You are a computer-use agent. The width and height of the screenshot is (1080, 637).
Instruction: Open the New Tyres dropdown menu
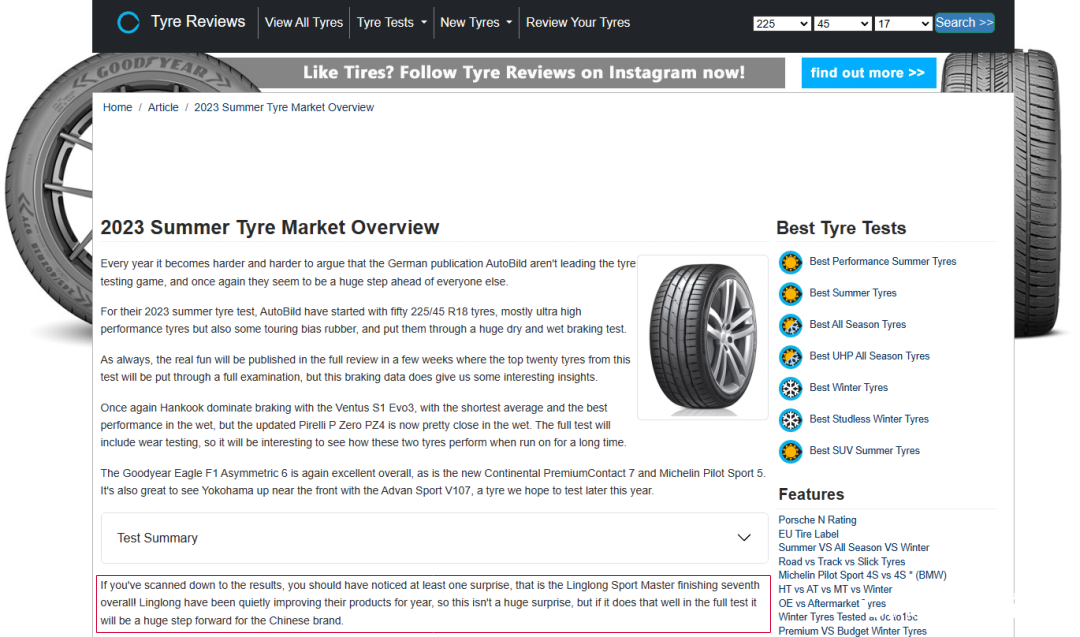476,23
